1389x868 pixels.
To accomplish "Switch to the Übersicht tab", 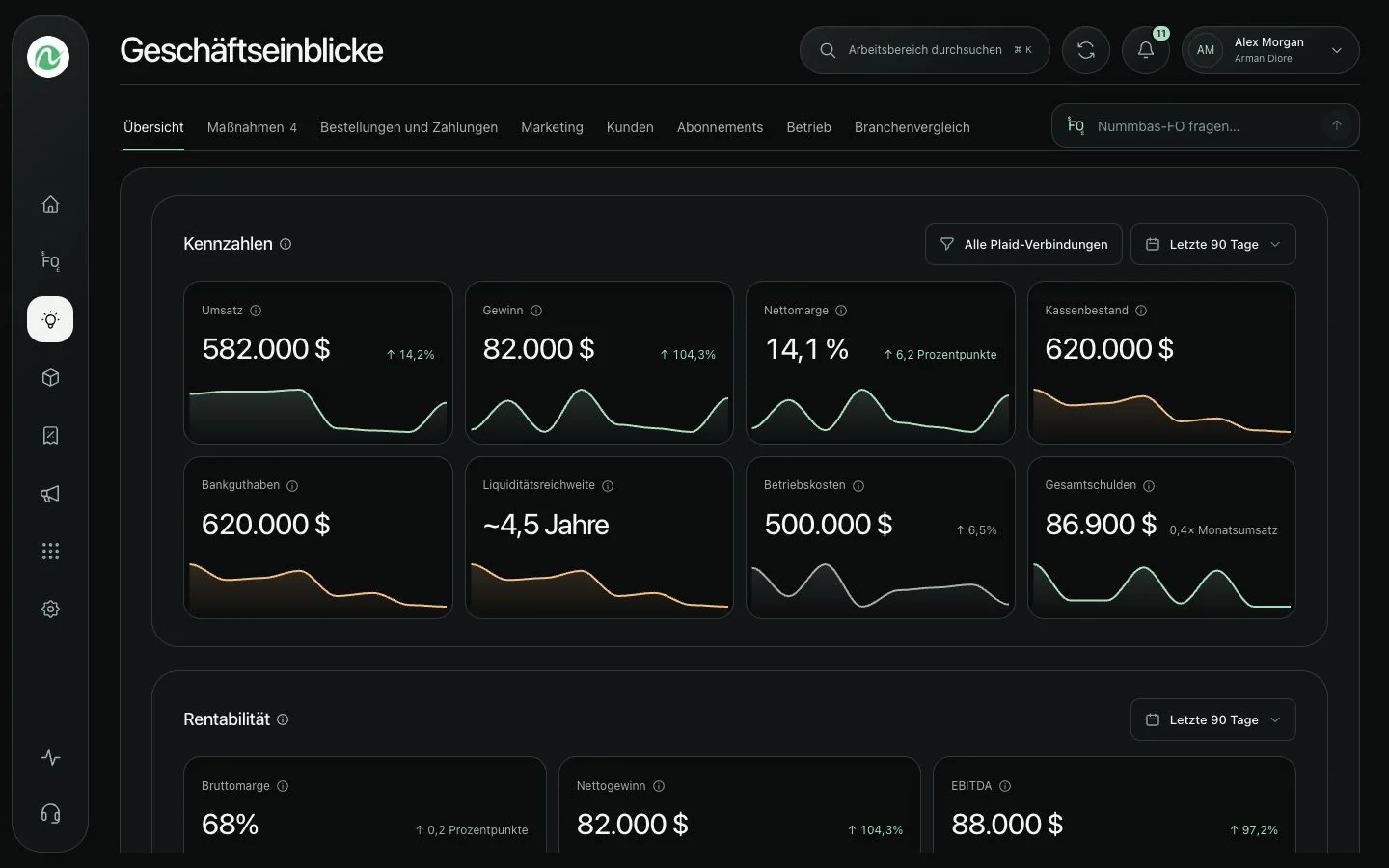I will (x=153, y=127).
